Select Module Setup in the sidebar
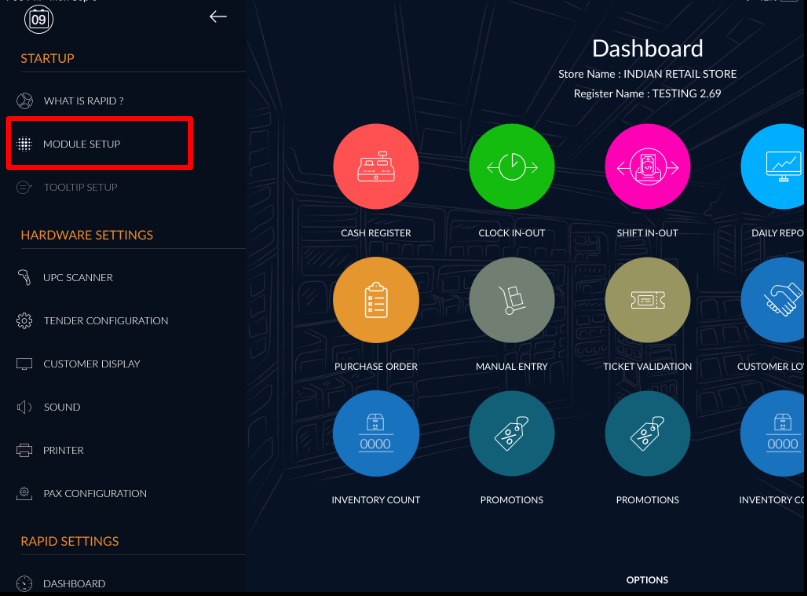The width and height of the screenshot is (807, 596). click(81, 144)
